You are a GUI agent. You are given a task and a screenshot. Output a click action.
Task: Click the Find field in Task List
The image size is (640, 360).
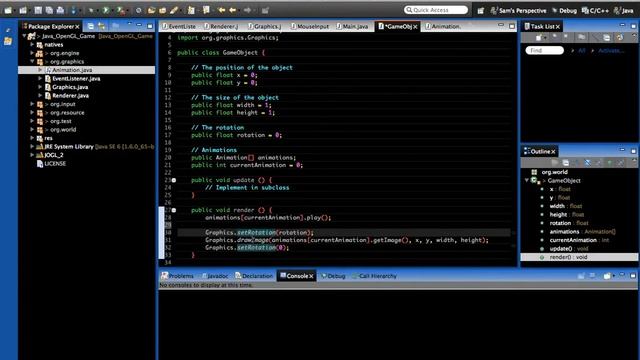click(x=544, y=51)
